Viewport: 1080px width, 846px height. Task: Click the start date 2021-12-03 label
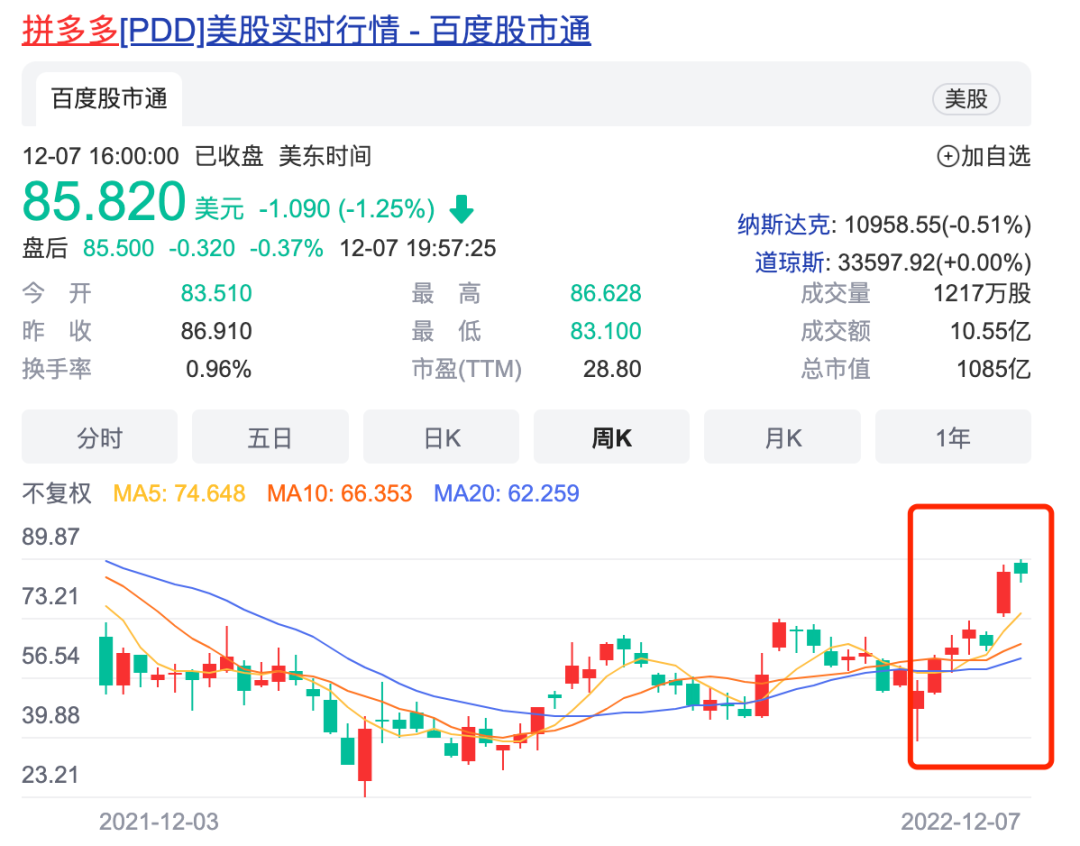[x=158, y=822]
